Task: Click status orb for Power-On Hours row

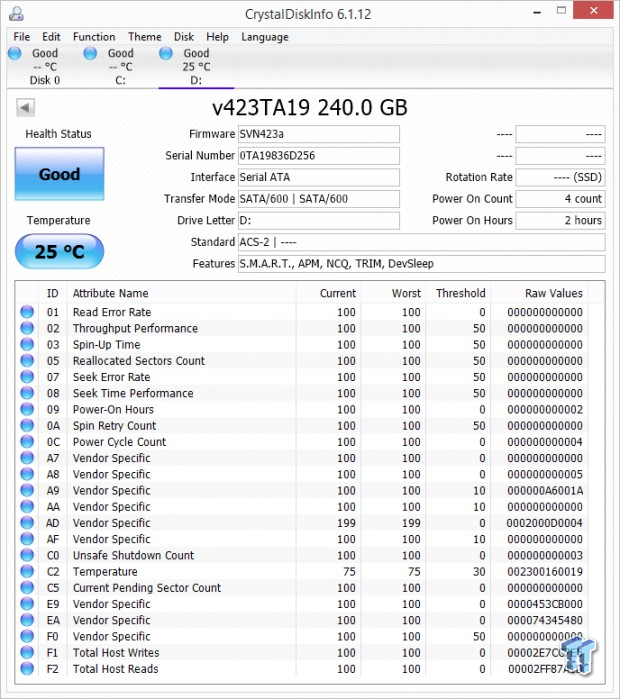Action: 27,409
